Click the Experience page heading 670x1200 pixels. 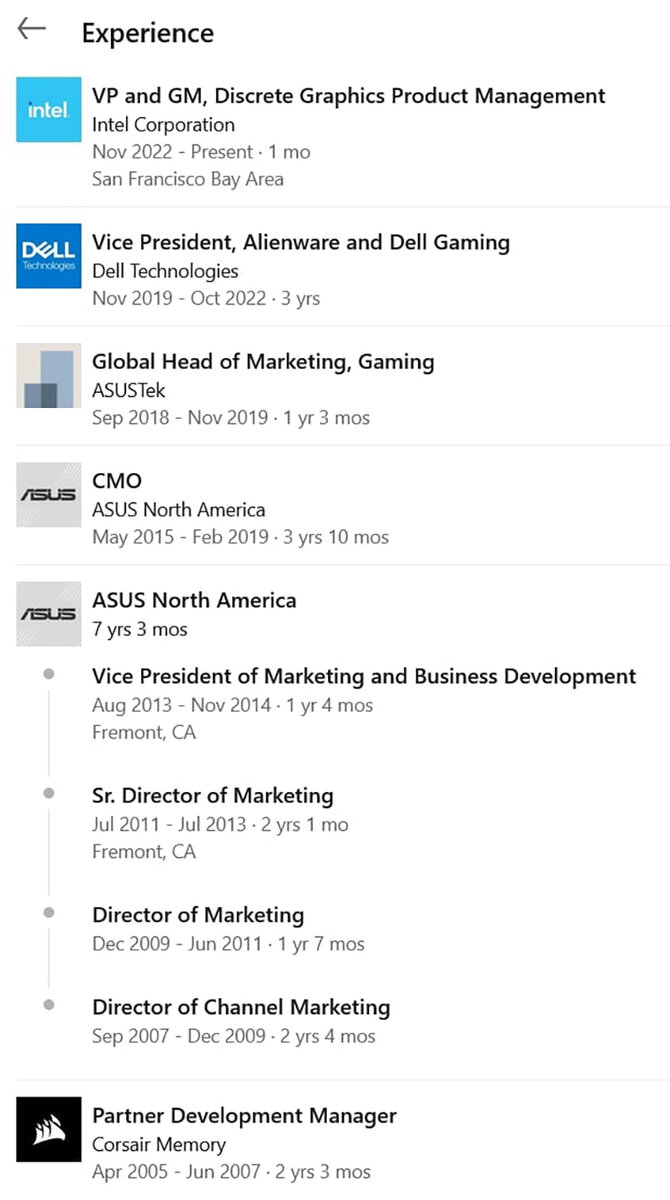tap(147, 33)
